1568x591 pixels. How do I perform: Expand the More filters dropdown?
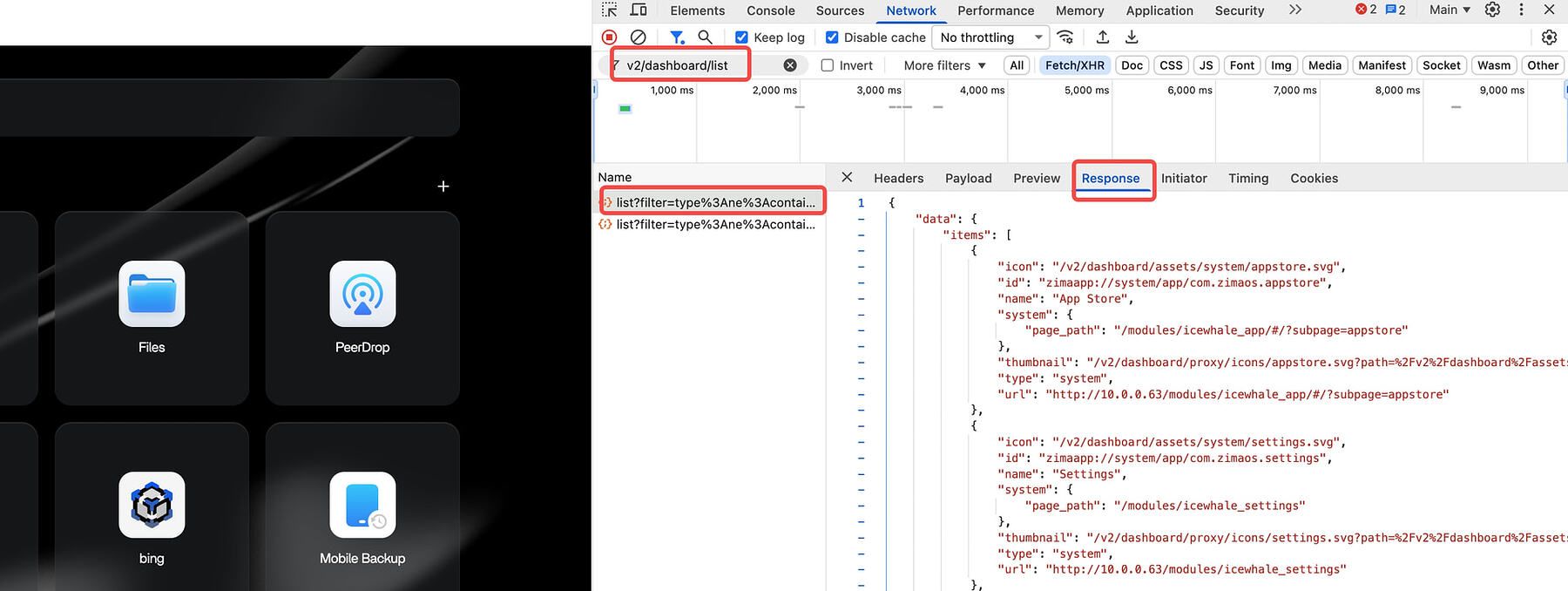pos(945,65)
